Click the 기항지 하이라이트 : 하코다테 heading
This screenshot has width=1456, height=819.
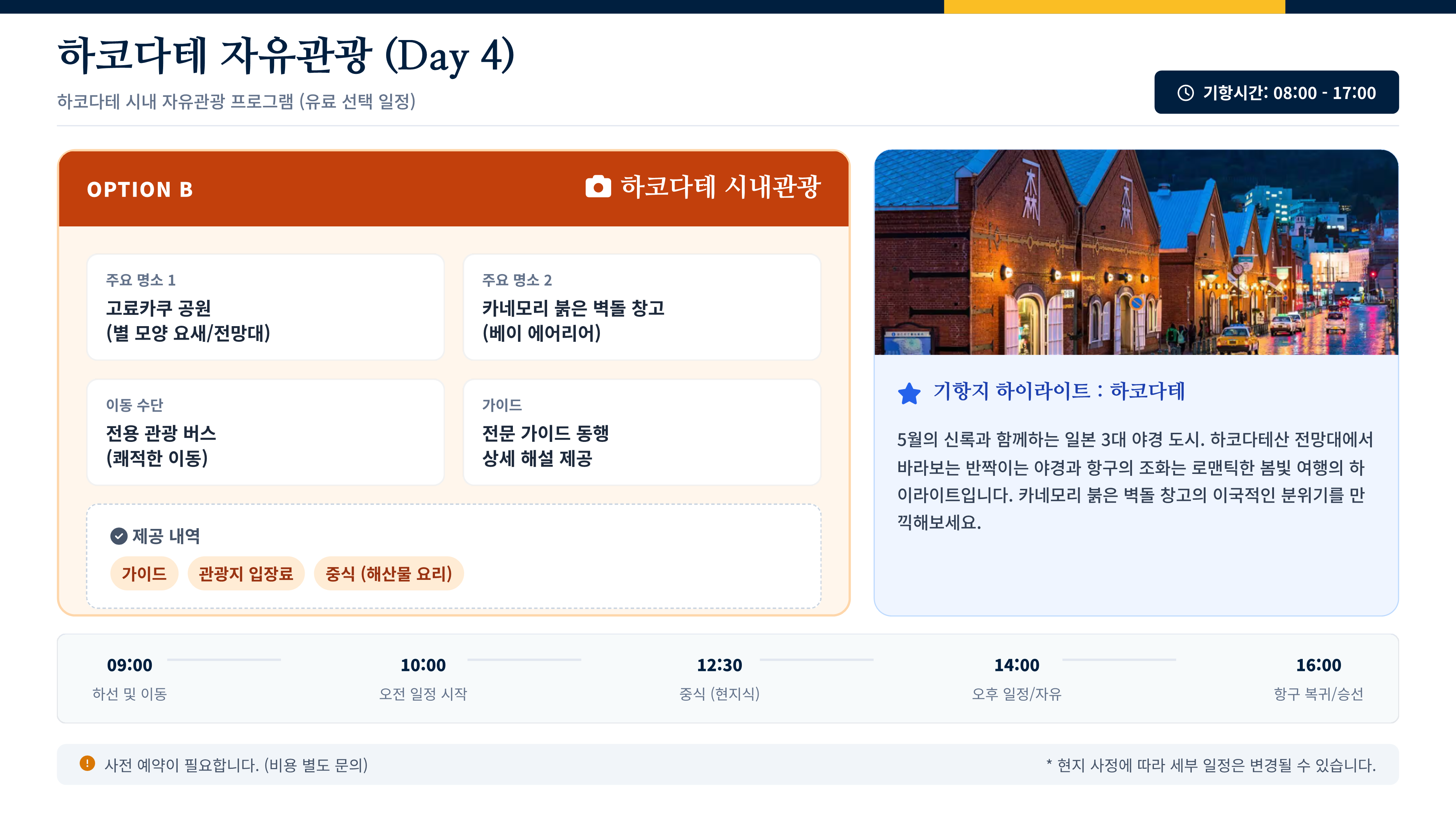coord(1059,391)
